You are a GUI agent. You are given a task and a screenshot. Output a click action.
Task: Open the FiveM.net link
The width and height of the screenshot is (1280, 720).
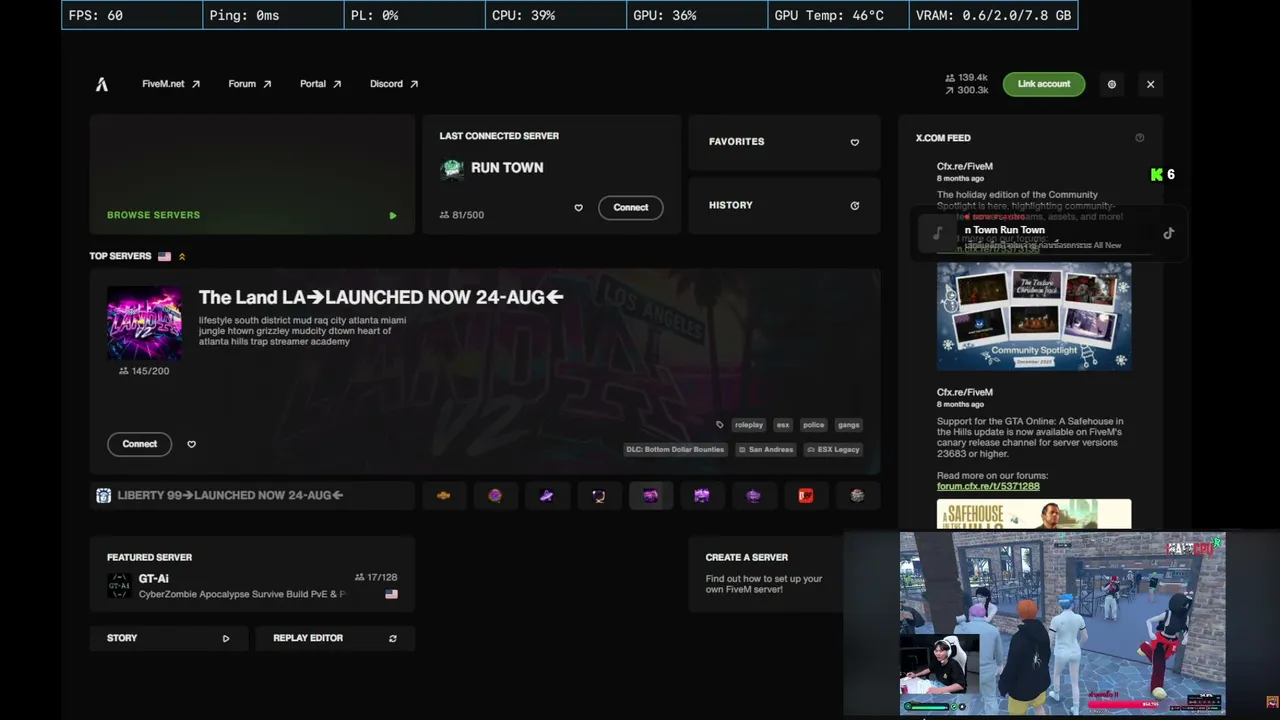pyautogui.click(x=171, y=84)
